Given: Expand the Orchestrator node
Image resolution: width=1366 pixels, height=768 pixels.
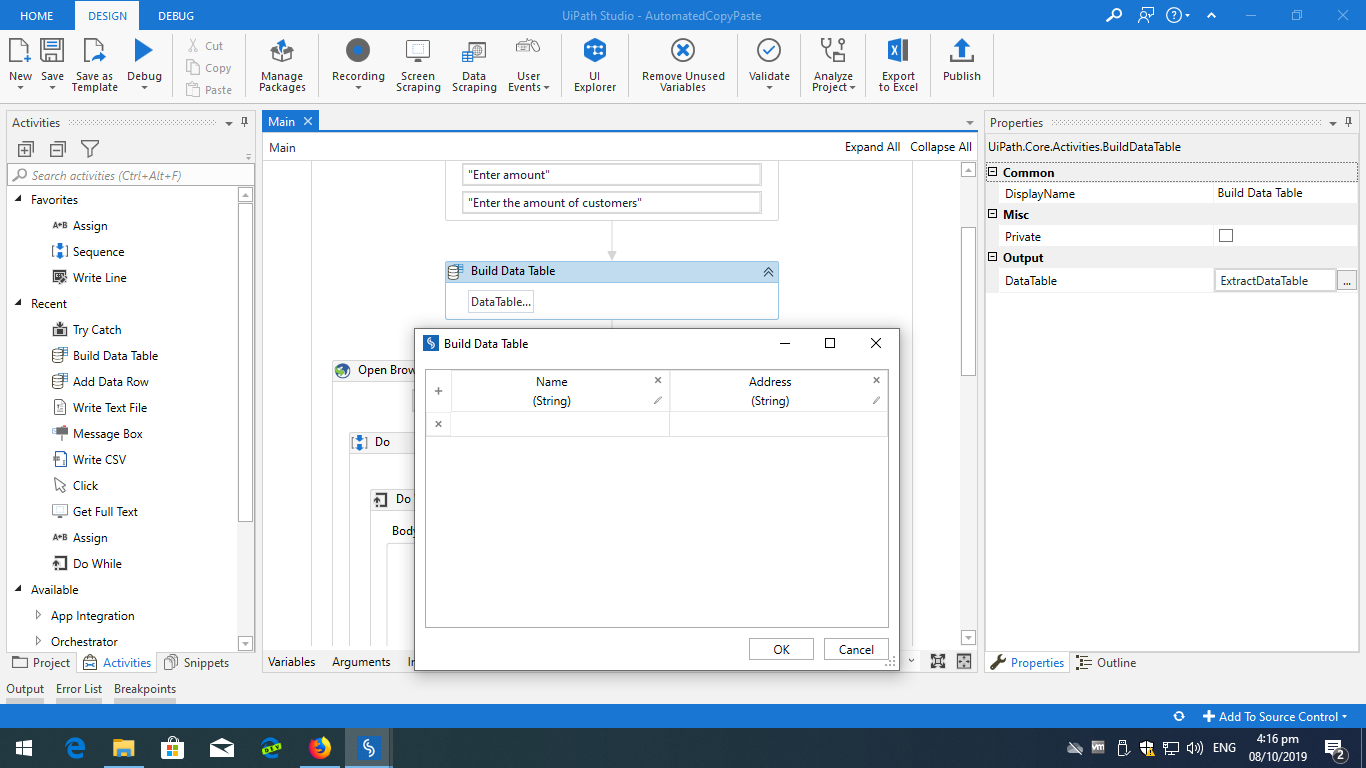Looking at the screenshot, I should pyautogui.click(x=38, y=642).
